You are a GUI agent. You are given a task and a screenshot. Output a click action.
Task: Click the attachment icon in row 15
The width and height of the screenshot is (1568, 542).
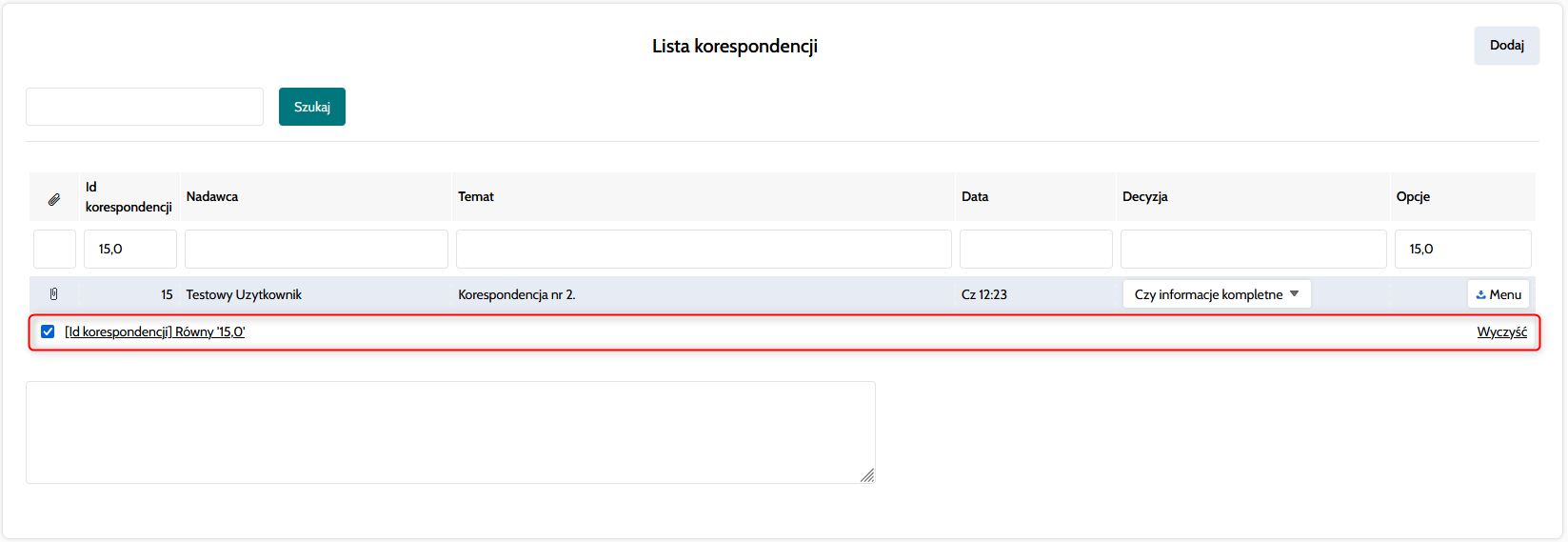[53, 294]
